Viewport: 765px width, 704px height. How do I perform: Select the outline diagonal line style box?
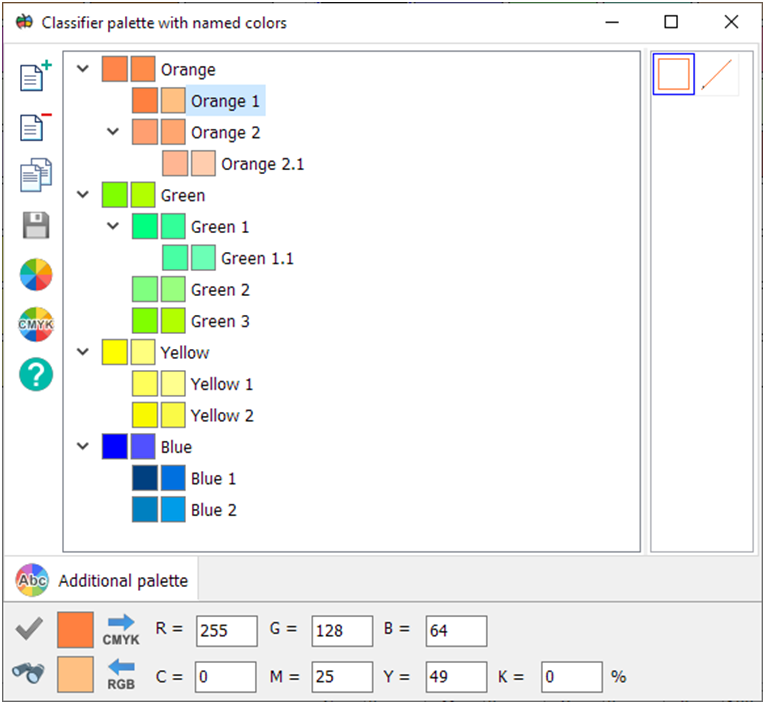pos(718,75)
